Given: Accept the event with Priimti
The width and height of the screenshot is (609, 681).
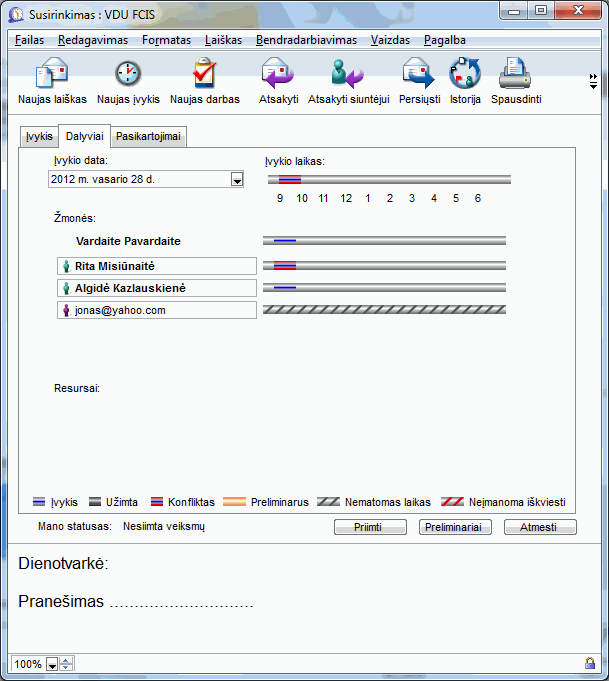Looking at the screenshot, I should 370,527.
